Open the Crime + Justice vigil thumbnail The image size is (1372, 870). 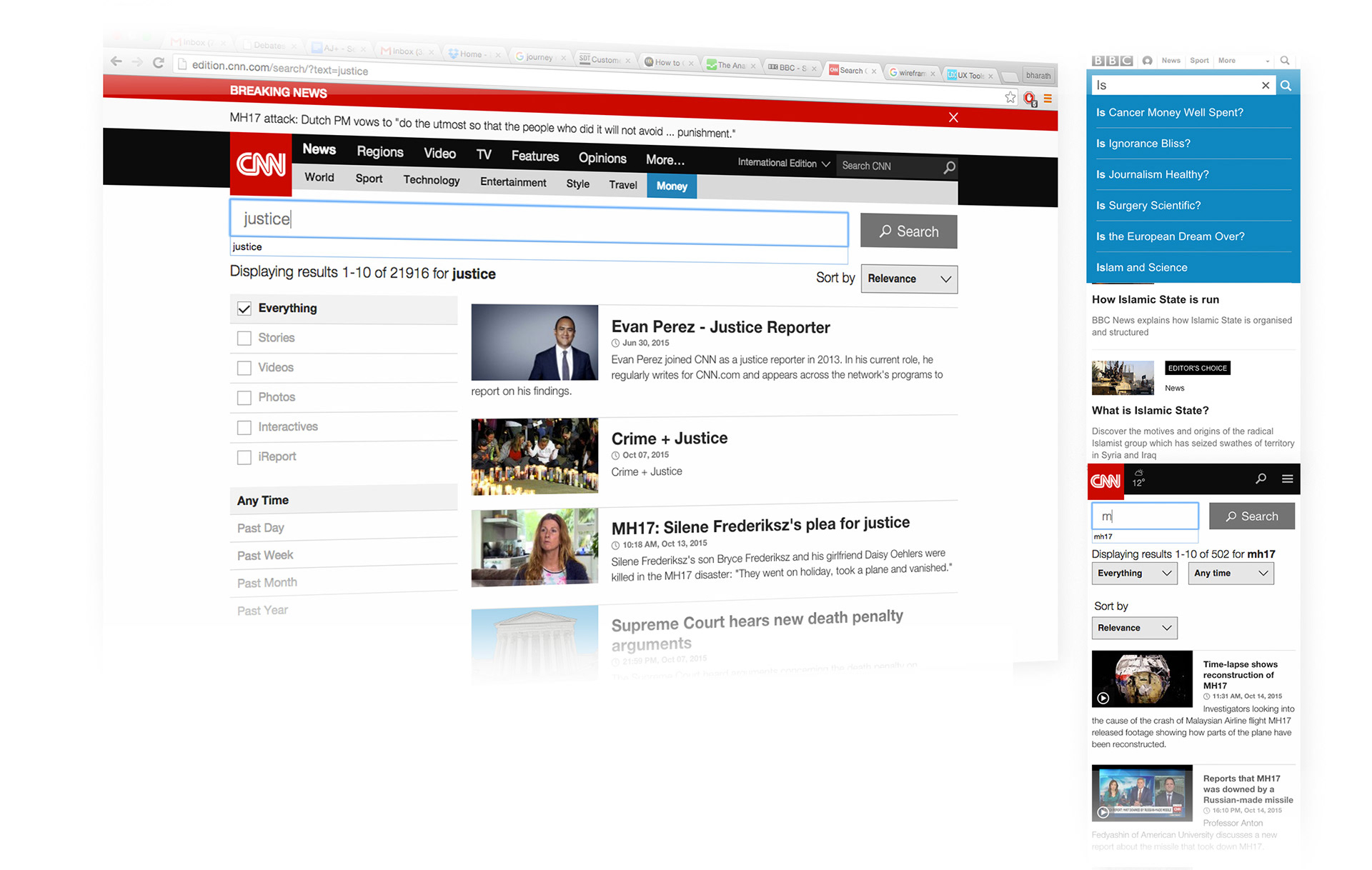tap(535, 456)
